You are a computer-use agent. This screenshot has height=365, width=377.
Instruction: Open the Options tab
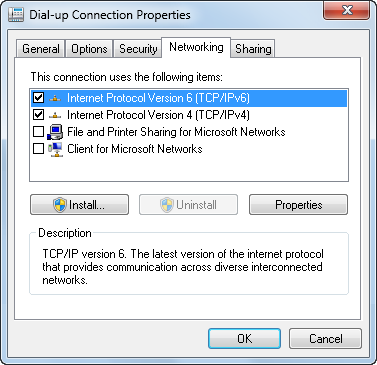click(x=89, y=49)
